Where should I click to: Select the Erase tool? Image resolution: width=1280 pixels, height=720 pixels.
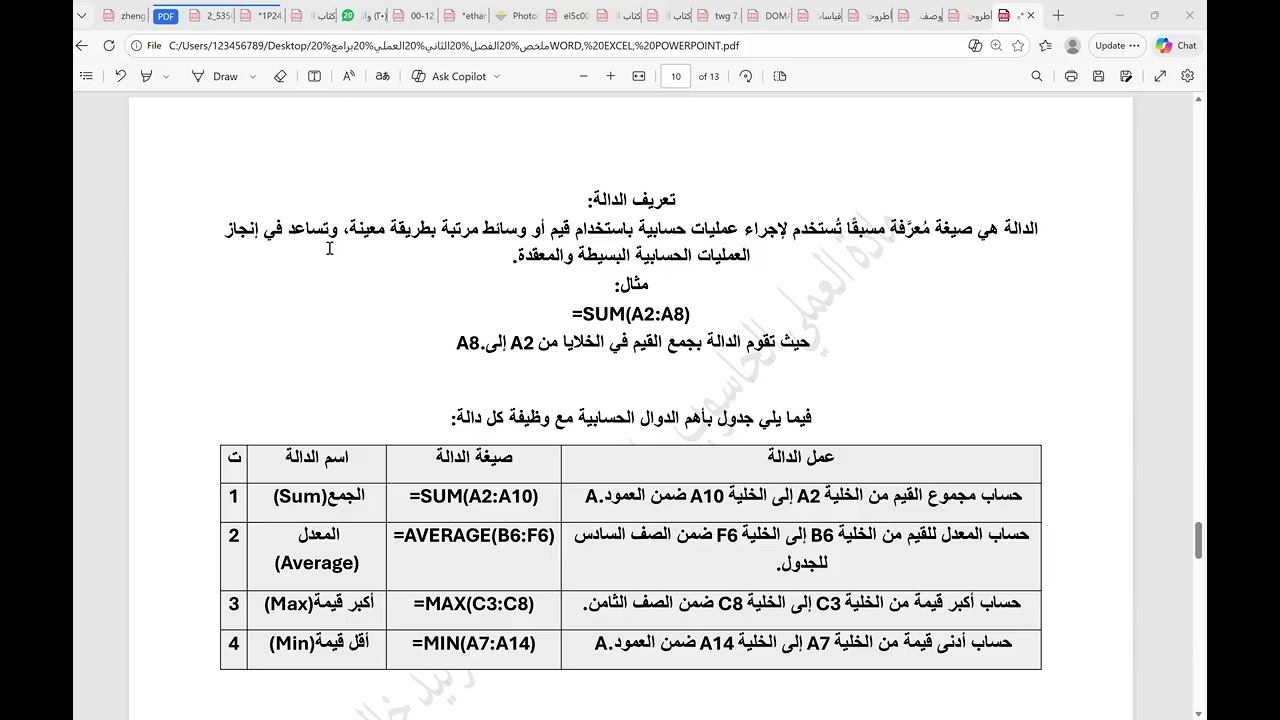280,76
